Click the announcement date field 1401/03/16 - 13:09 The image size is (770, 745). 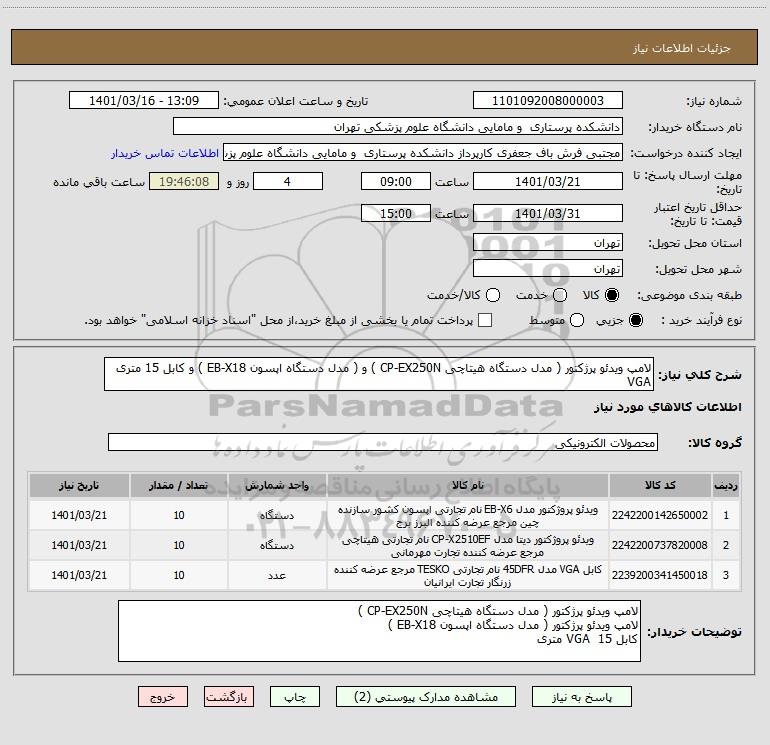(x=144, y=101)
